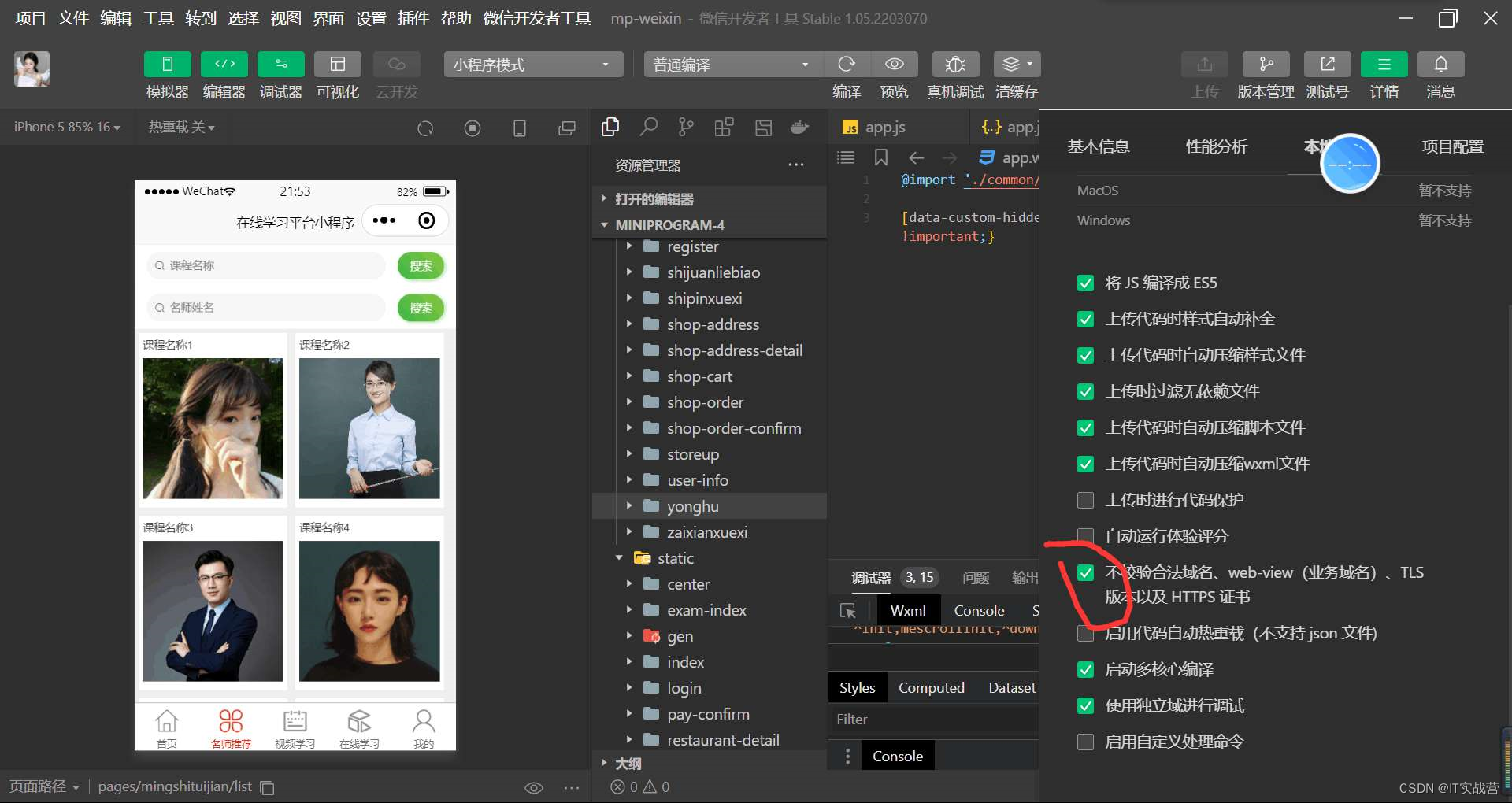
Task: Toggle the simulator panel button
Action: pyautogui.click(x=167, y=65)
